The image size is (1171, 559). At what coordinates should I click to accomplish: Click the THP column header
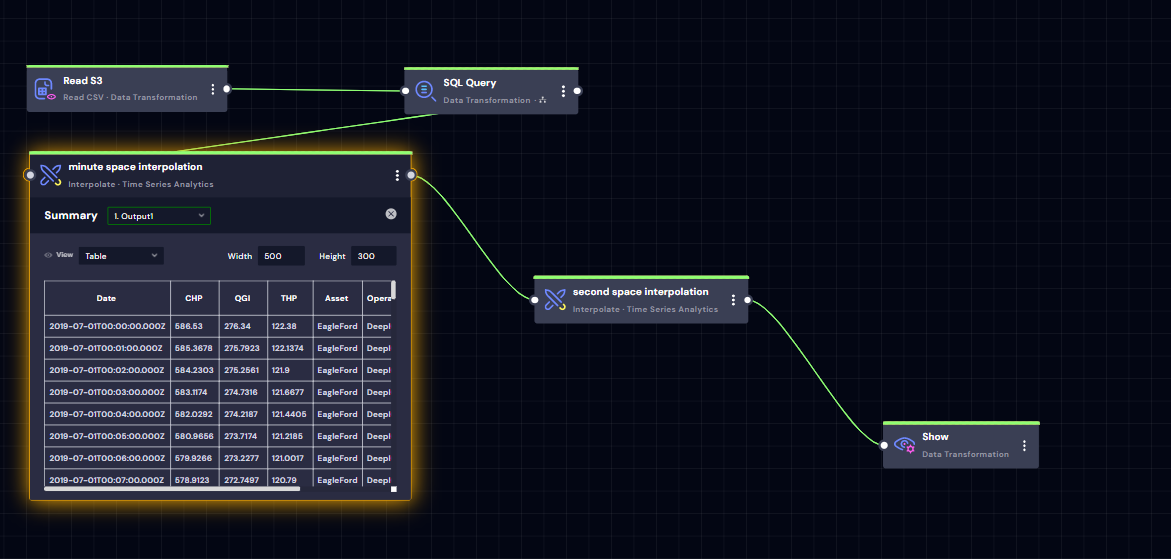coord(291,298)
